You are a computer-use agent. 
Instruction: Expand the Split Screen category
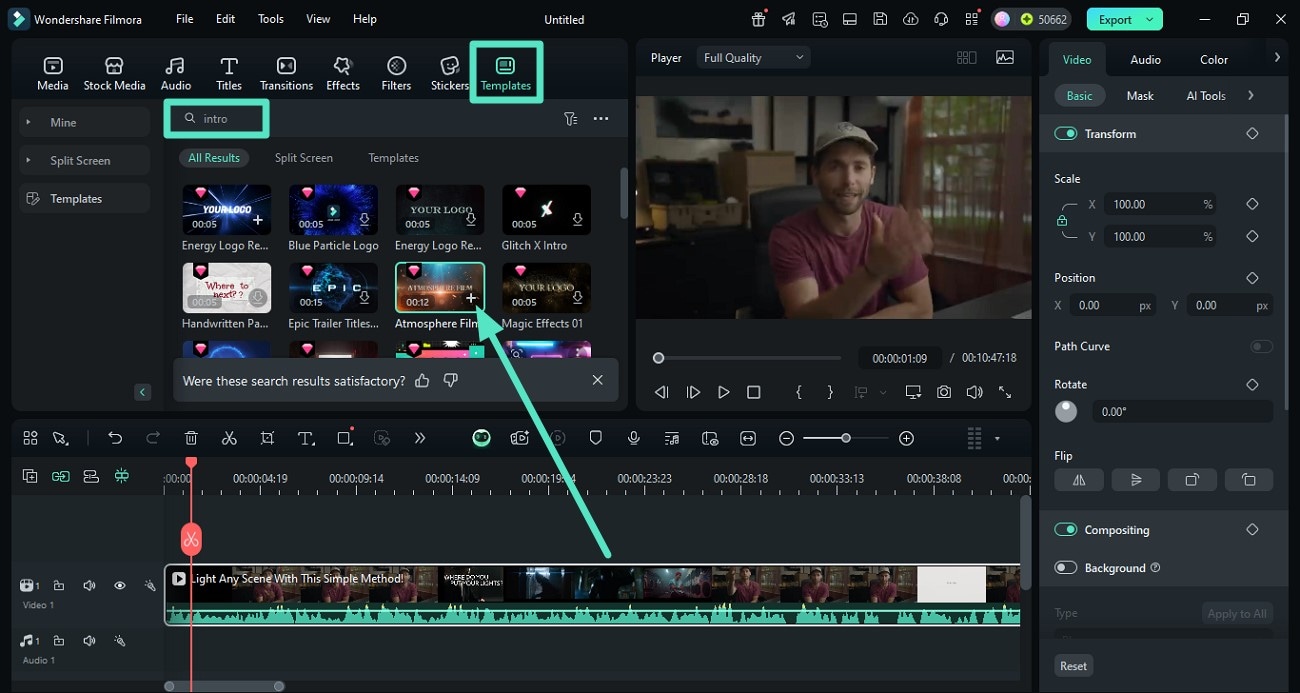pyautogui.click(x=26, y=160)
